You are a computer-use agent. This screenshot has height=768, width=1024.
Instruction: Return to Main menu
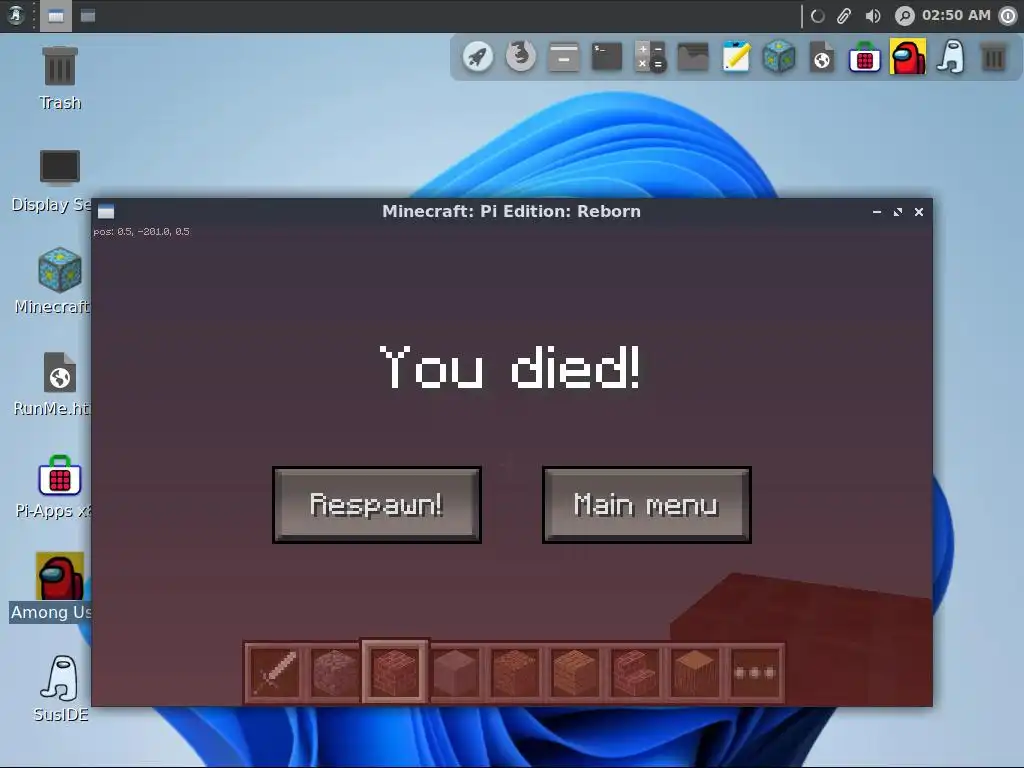pyautogui.click(x=647, y=505)
